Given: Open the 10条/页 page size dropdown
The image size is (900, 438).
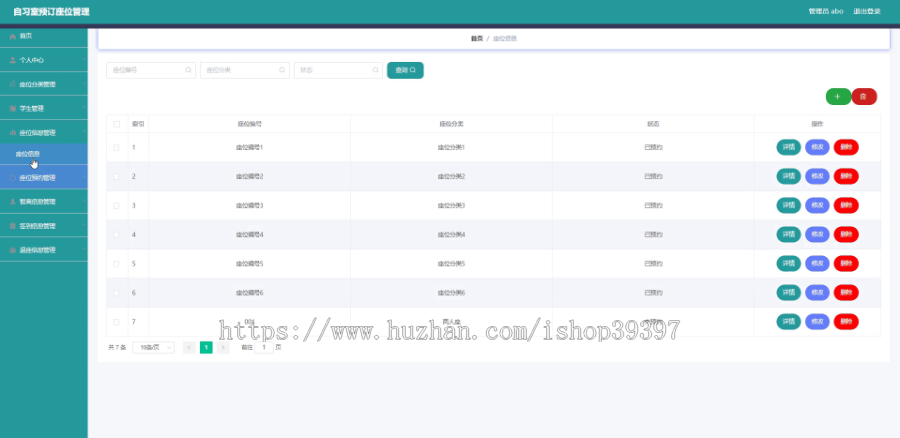Looking at the screenshot, I should (153, 347).
